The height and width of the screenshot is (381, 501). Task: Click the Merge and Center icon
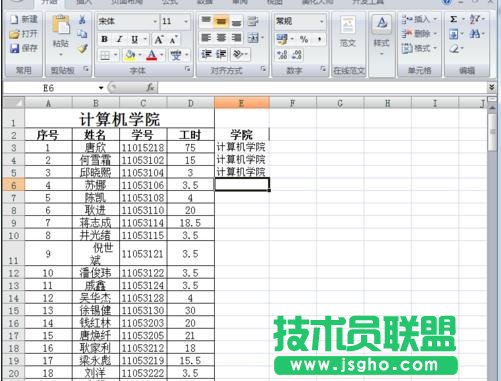pos(253,38)
